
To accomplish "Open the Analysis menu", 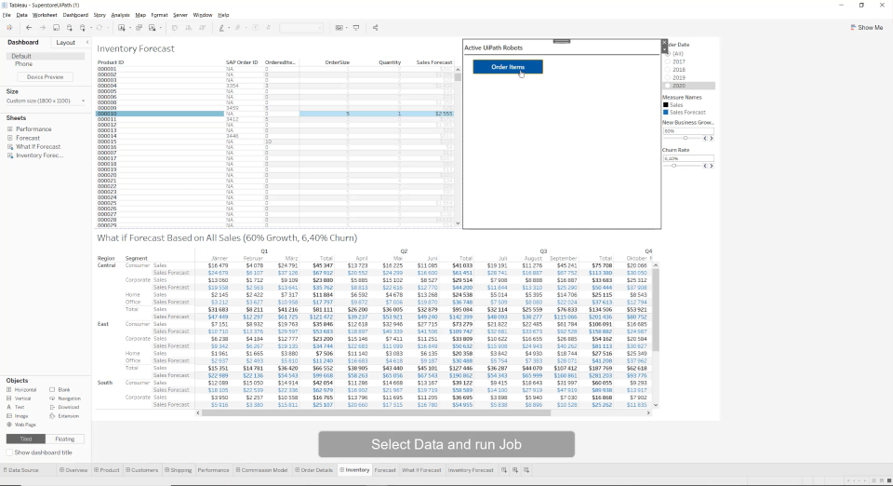I will [x=120, y=15].
